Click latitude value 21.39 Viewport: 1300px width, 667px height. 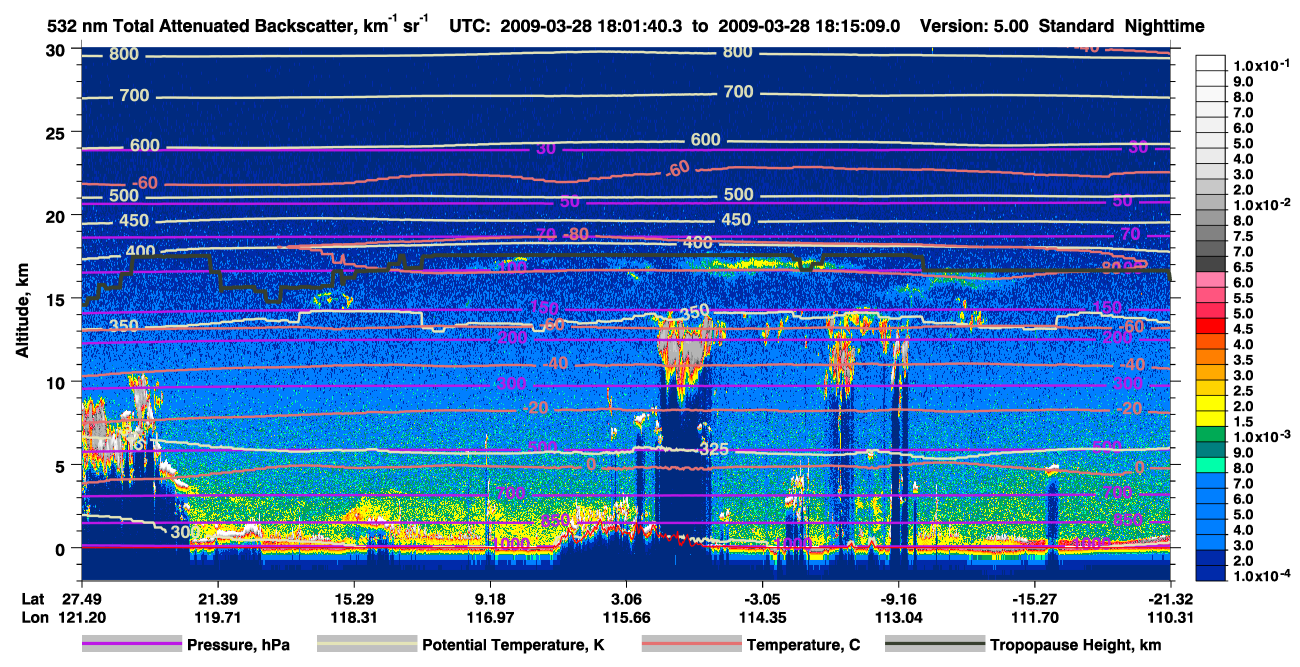coord(216,600)
